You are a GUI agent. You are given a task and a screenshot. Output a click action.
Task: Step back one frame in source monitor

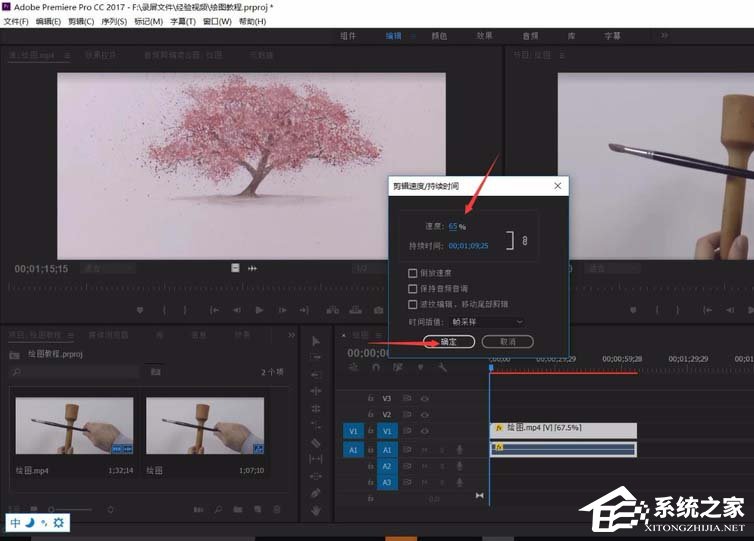[x=237, y=310]
